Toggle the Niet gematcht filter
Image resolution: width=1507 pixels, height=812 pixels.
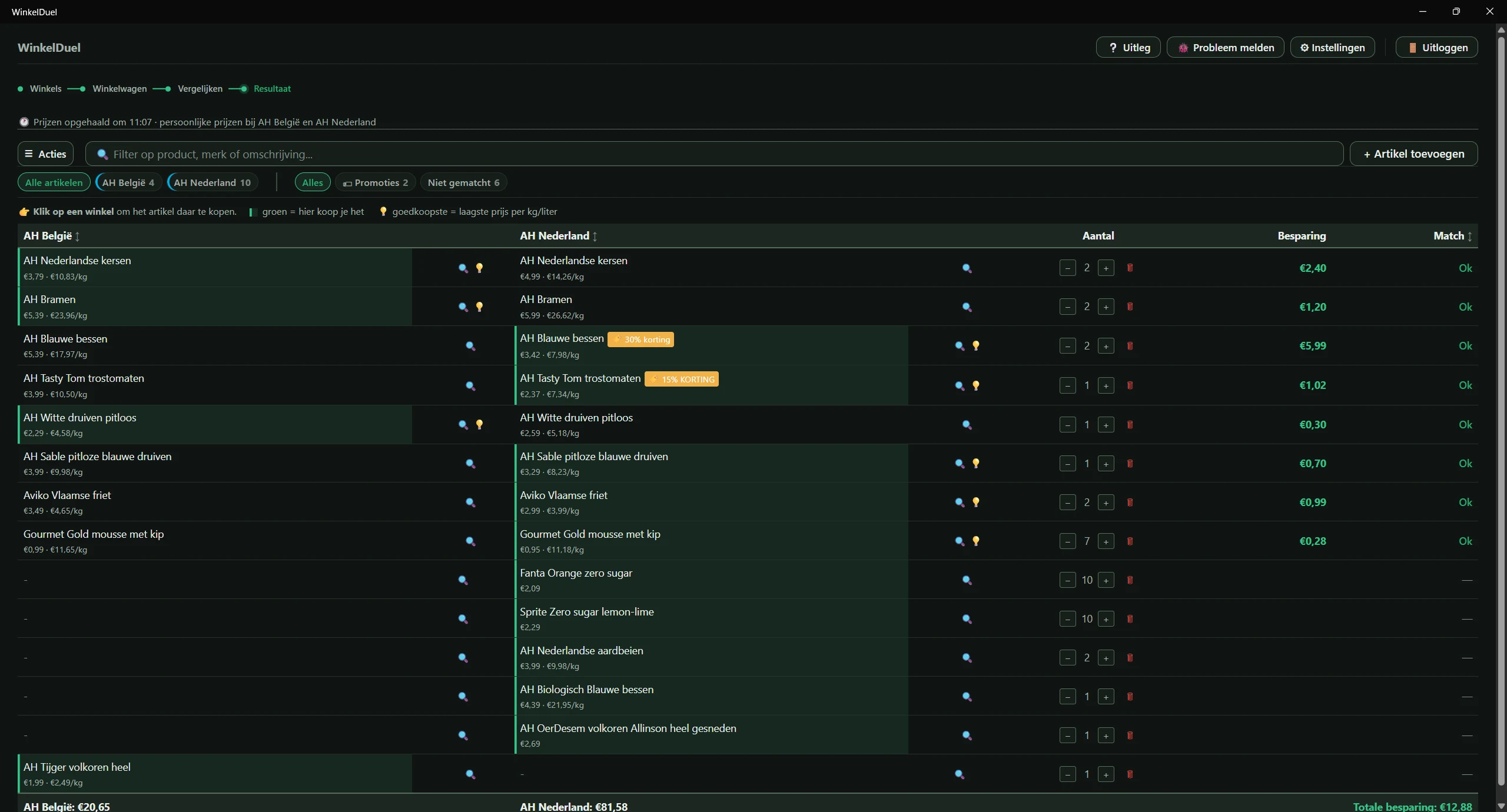pos(463,182)
